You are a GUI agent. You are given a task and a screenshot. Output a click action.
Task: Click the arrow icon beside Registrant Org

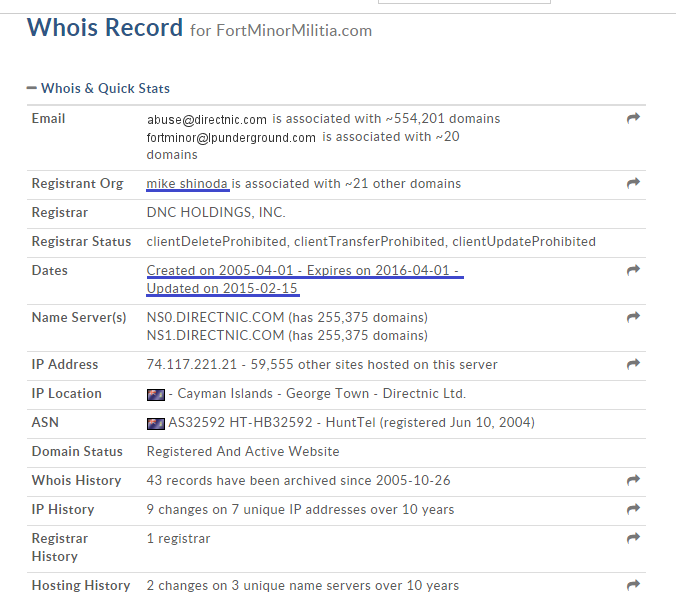(x=632, y=184)
